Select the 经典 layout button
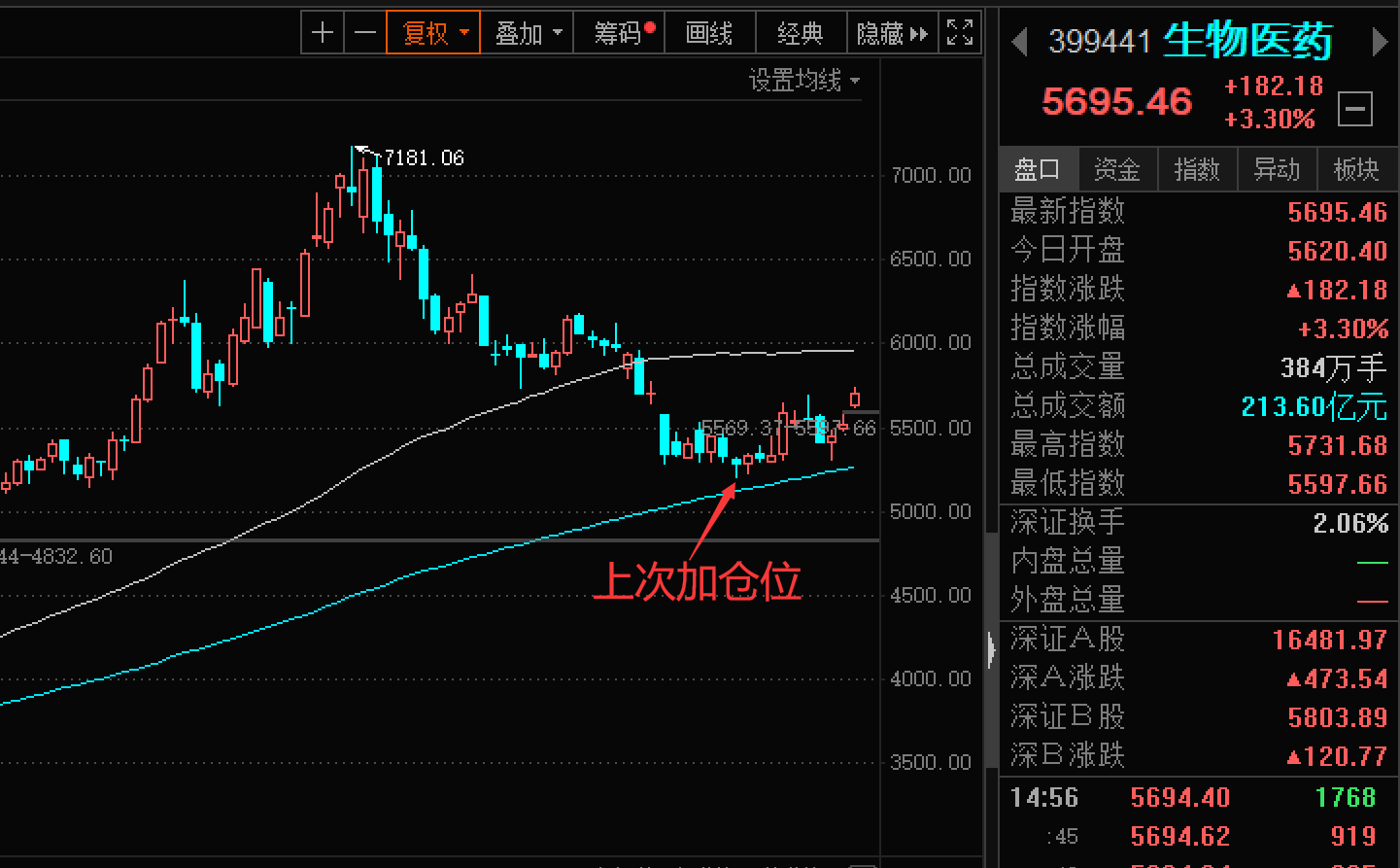The height and width of the screenshot is (868, 1400). pyautogui.click(x=801, y=33)
